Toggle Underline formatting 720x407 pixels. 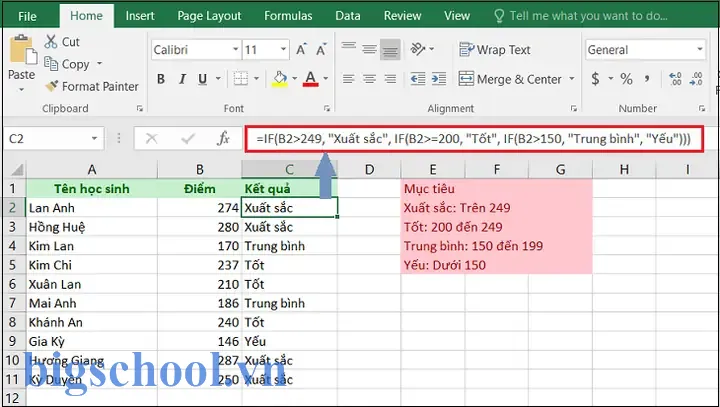[x=202, y=79]
